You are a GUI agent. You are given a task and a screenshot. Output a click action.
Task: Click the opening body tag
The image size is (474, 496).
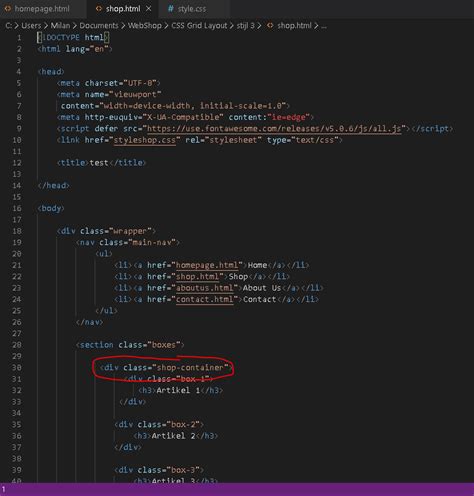(51, 208)
